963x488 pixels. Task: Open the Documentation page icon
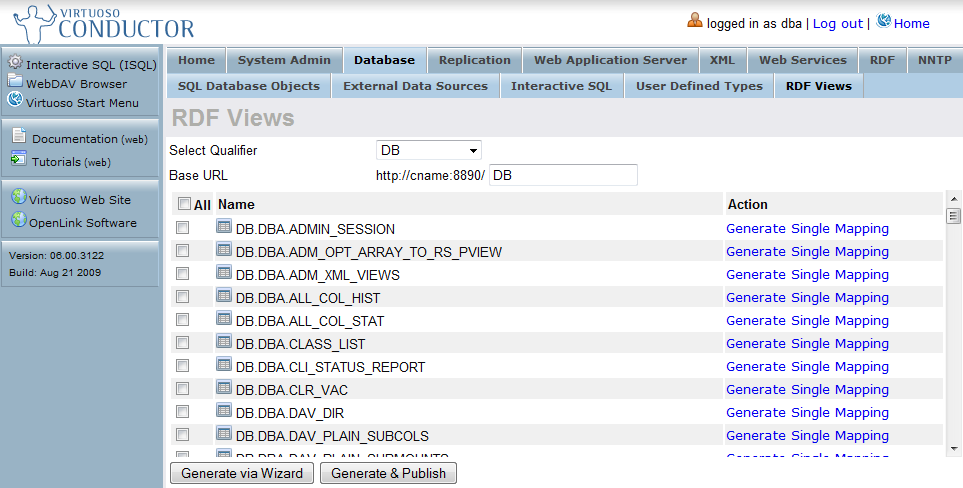point(19,138)
